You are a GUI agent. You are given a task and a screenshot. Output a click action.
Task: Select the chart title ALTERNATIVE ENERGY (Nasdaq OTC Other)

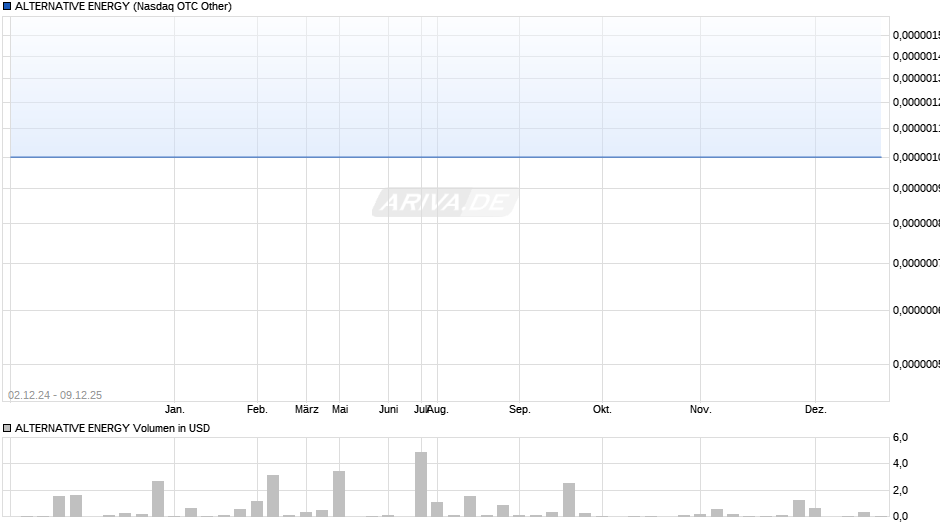tap(123, 7)
